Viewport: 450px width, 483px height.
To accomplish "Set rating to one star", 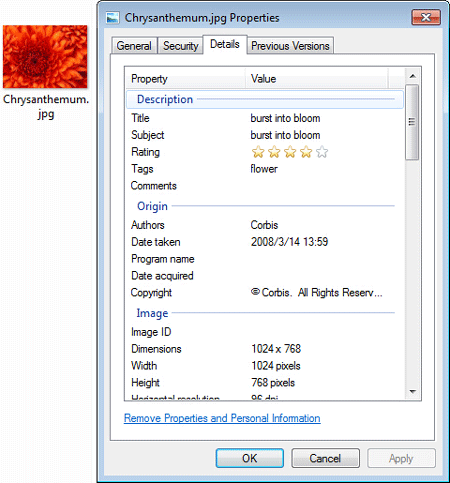I will click(x=258, y=152).
